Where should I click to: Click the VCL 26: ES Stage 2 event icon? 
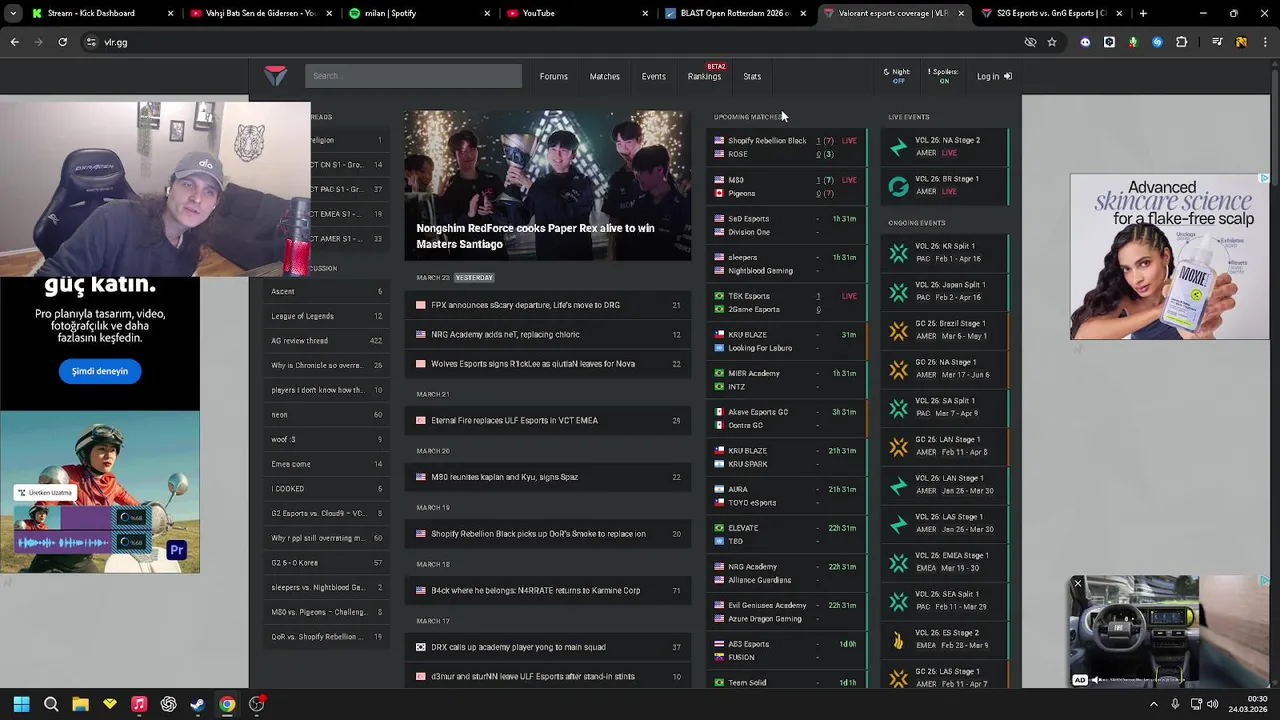point(898,639)
